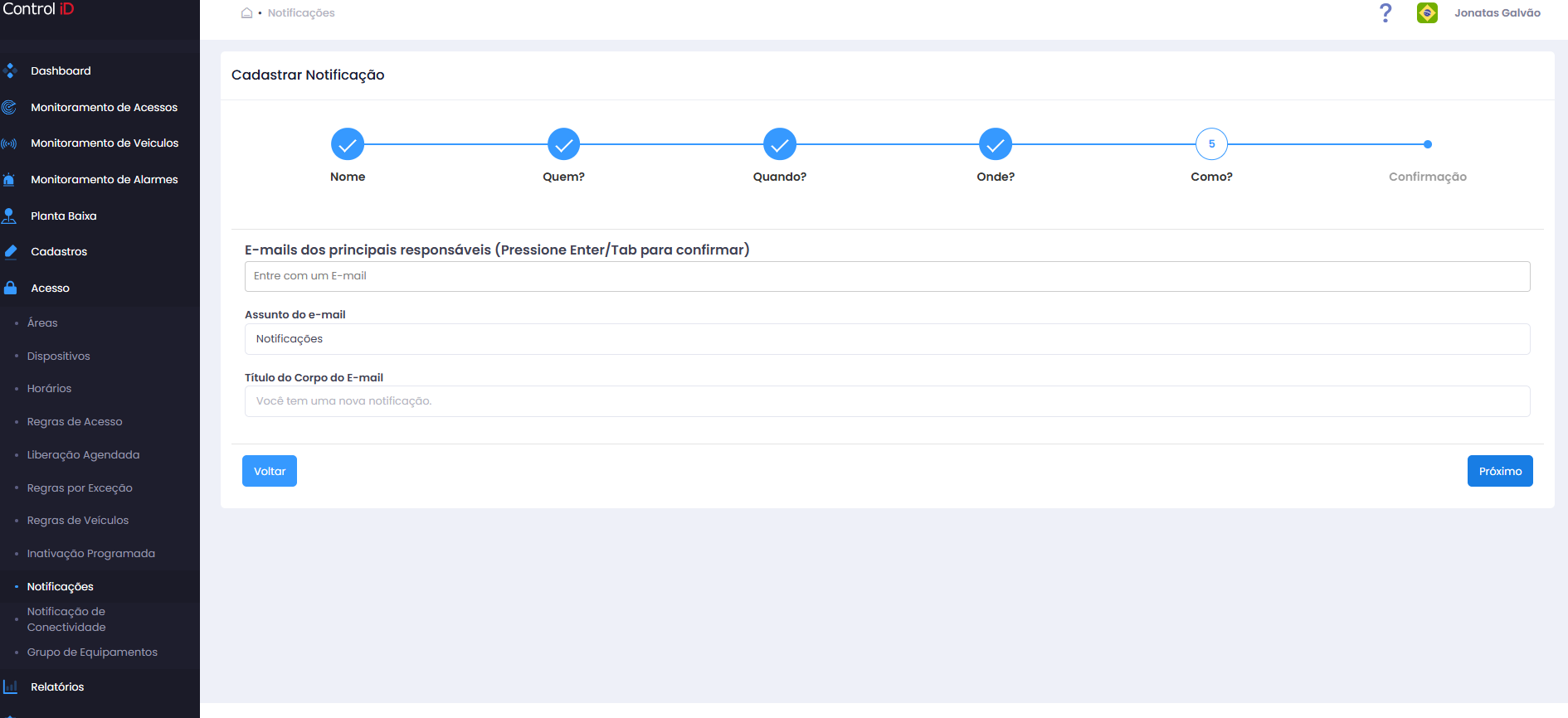The image size is (1568, 718).
Task: Open help via question mark icon
Action: point(1385,12)
